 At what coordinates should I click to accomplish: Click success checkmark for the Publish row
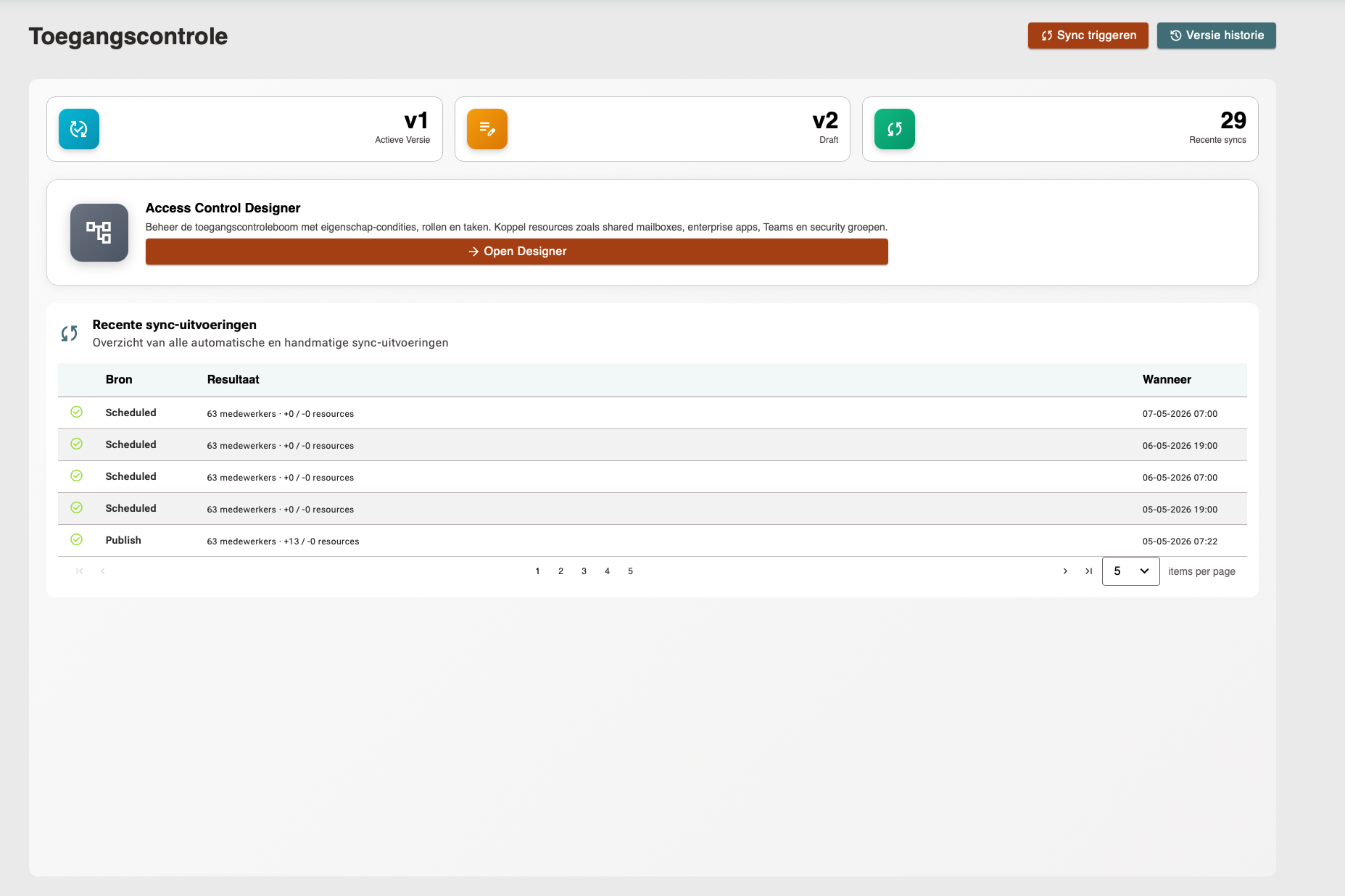(77, 539)
